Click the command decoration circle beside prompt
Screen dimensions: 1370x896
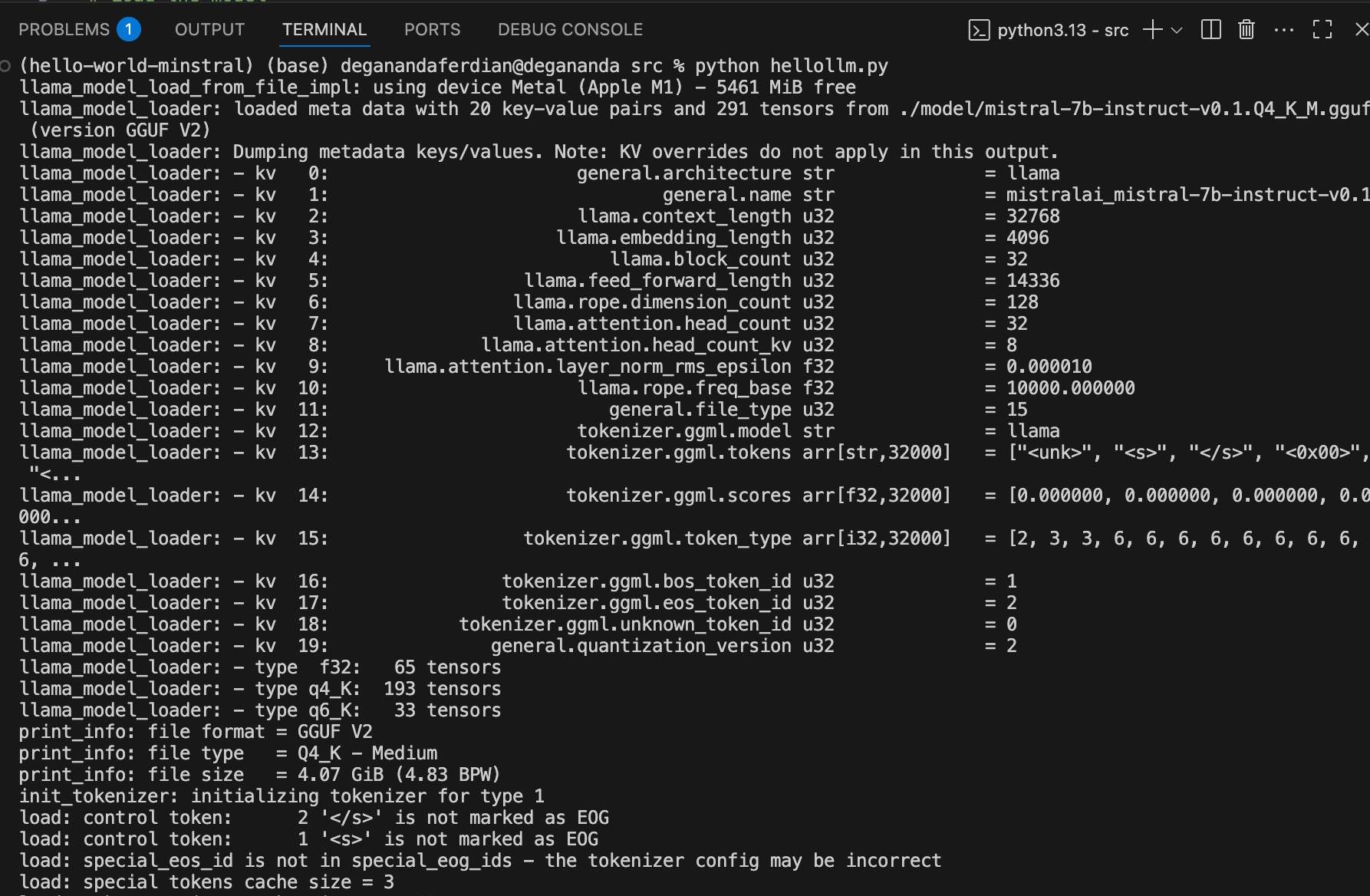click(5, 66)
